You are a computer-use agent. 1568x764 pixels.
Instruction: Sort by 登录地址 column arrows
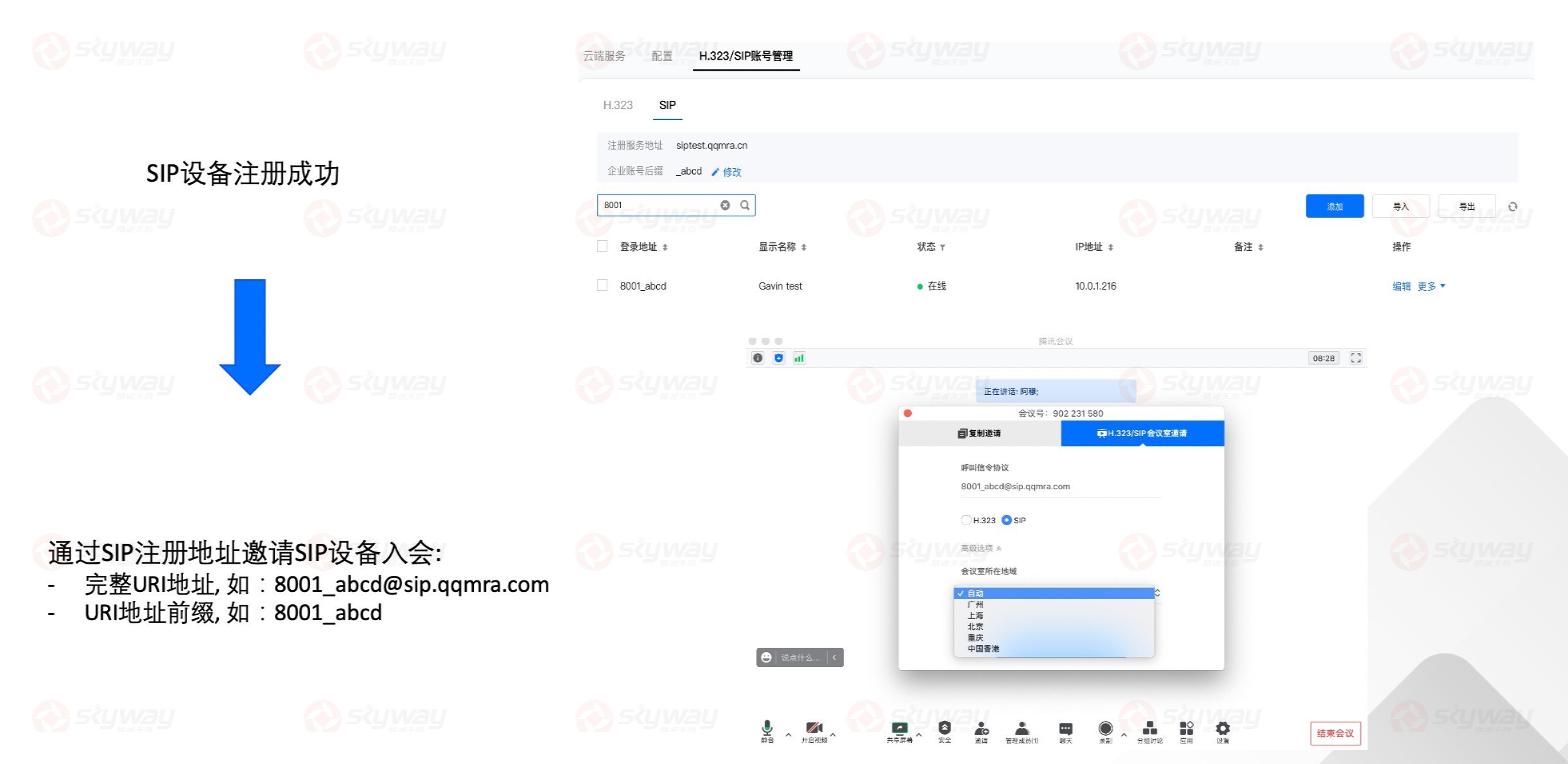(665, 247)
